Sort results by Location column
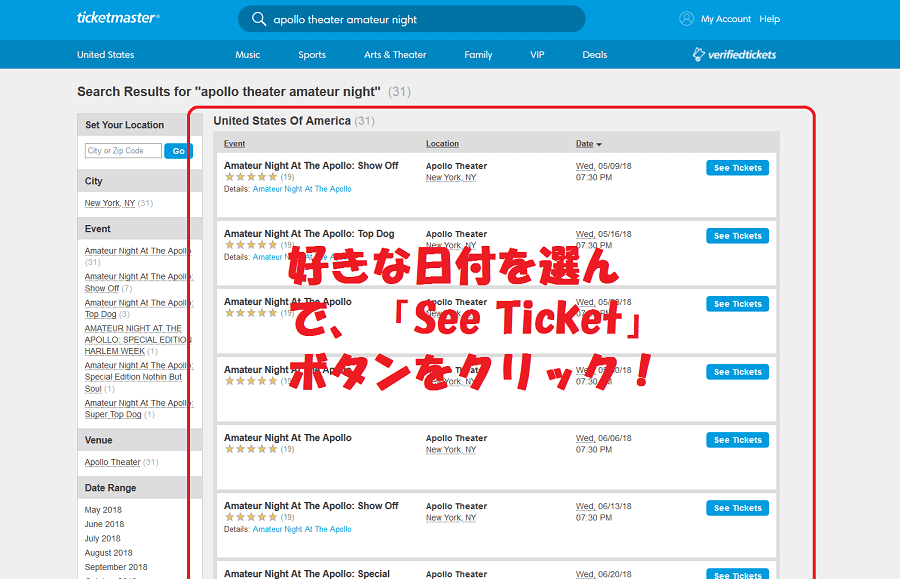 tap(442, 143)
